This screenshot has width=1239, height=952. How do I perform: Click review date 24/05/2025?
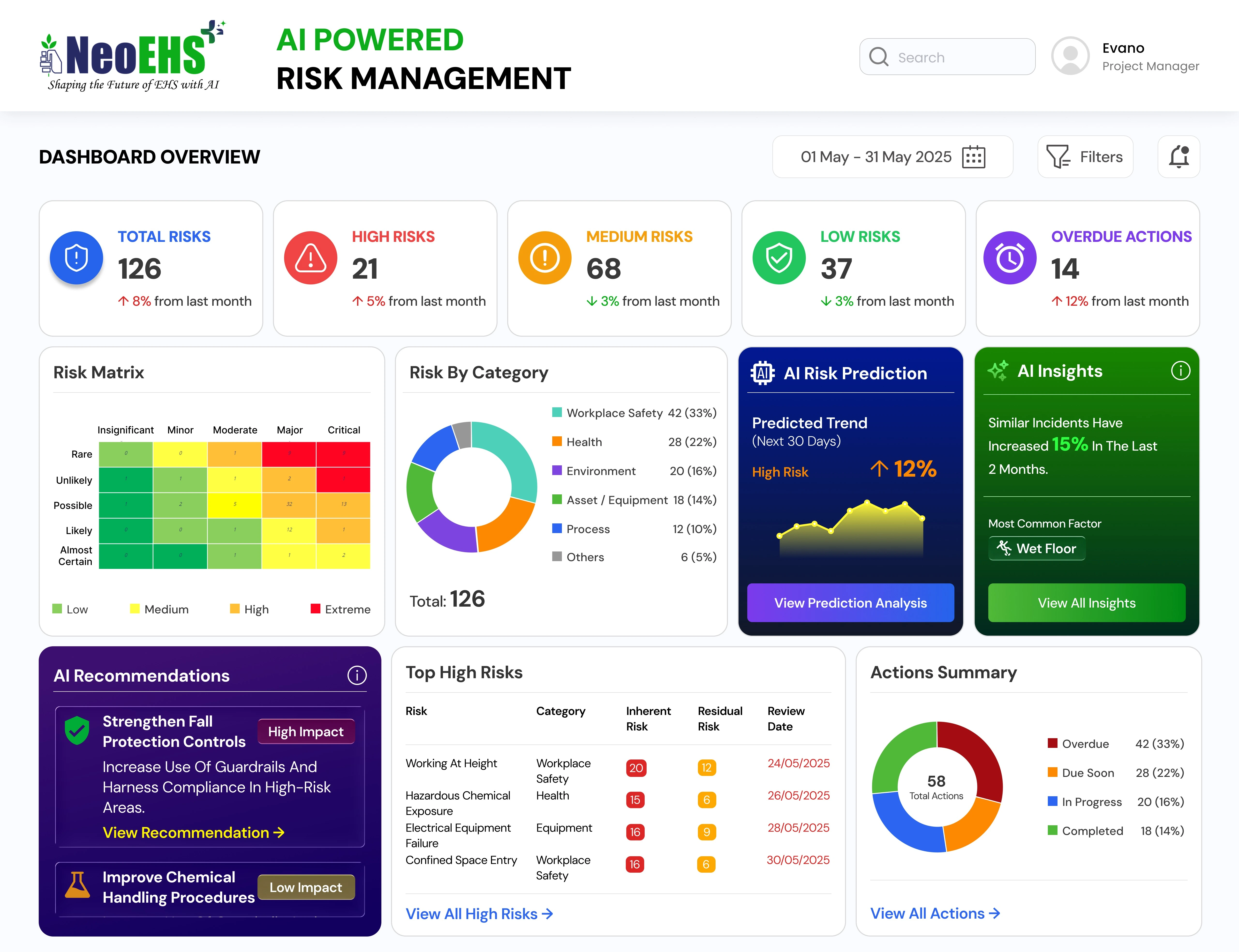tap(799, 763)
